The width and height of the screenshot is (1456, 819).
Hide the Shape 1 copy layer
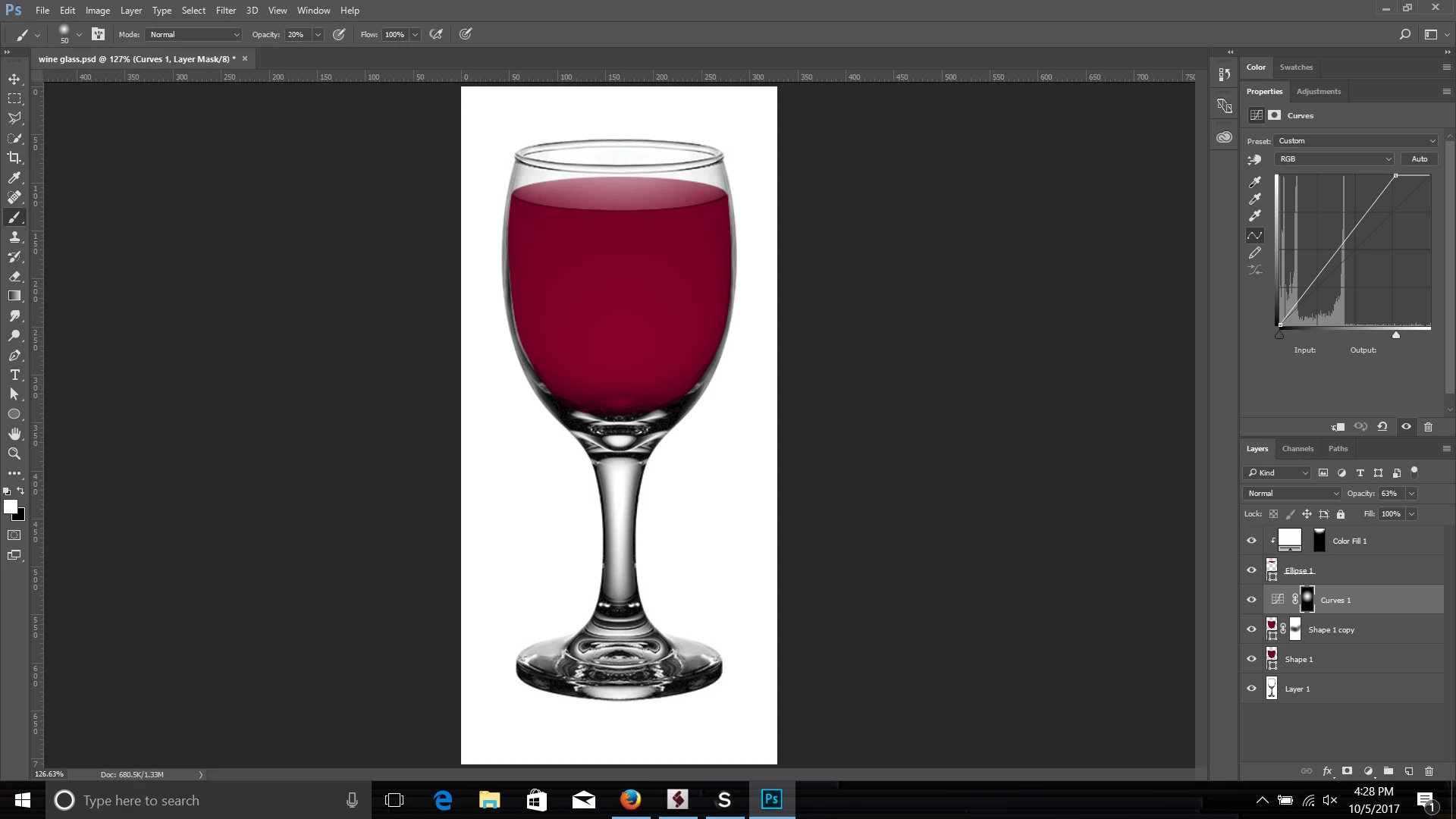[1252, 629]
